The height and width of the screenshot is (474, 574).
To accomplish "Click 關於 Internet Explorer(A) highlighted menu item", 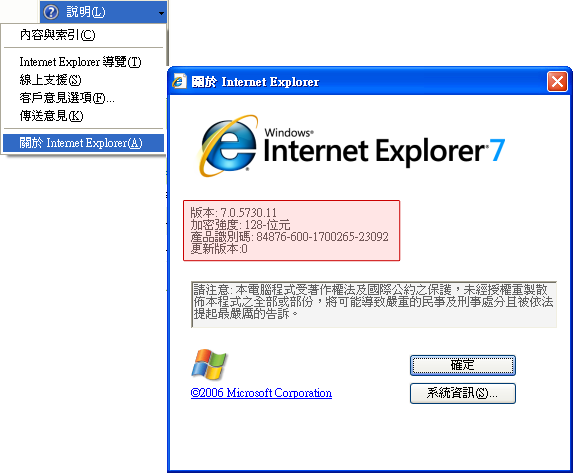I will click(83, 143).
